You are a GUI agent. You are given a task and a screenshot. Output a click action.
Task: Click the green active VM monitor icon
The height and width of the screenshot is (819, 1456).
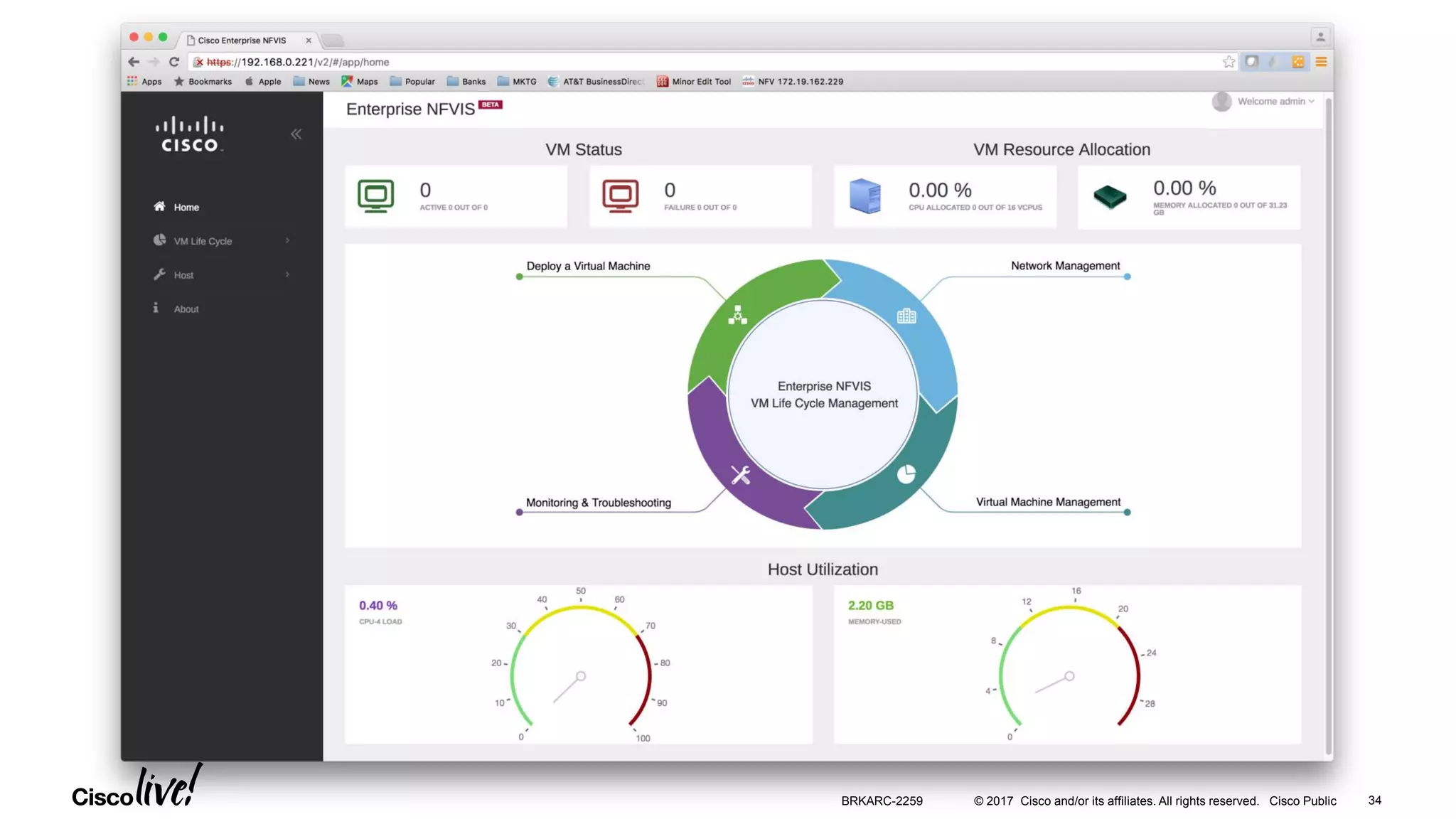[x=375, y=196]
